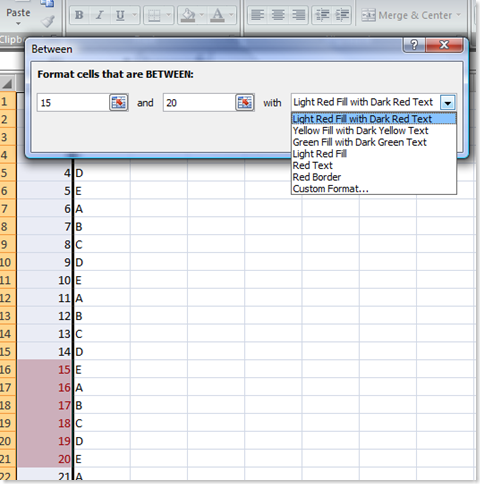
Task: Toggle Italic formatting in the ribbon
Action: [x=99, y=15]
